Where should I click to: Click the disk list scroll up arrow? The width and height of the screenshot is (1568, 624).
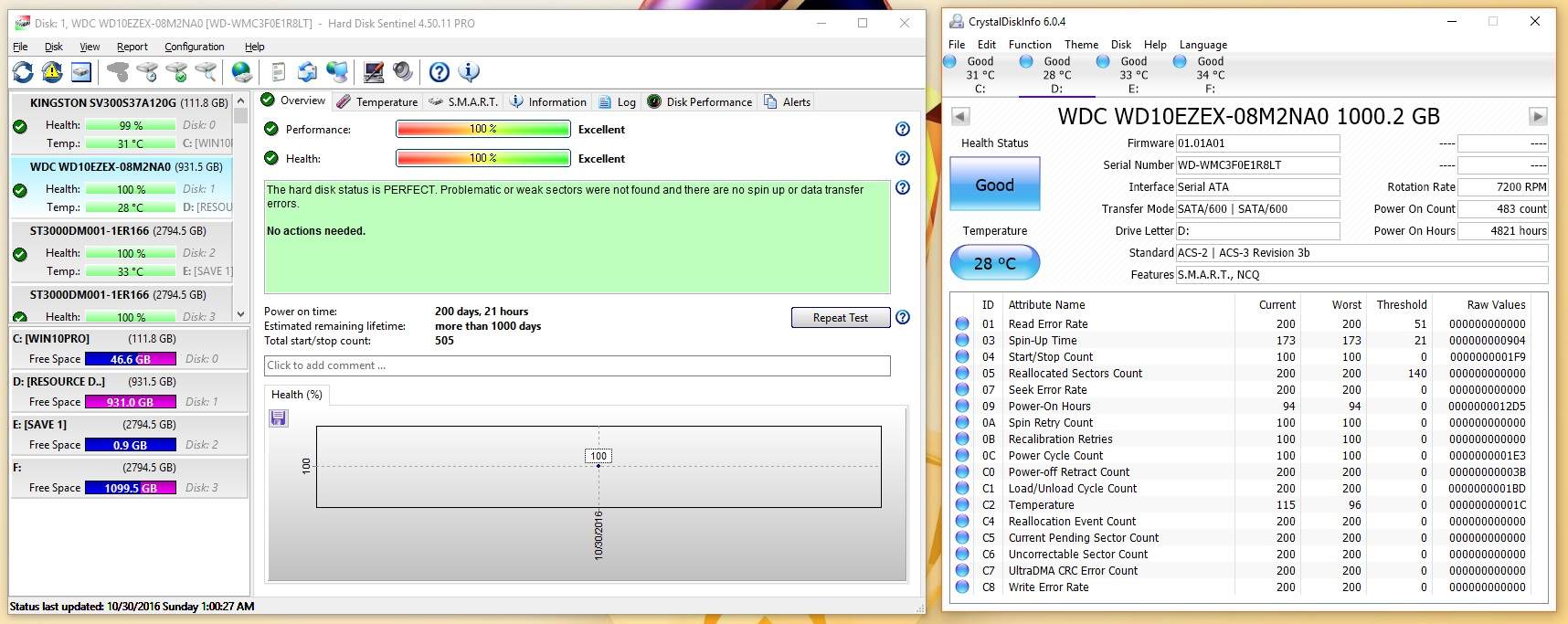pyautogui.click(x=240, y=100)
